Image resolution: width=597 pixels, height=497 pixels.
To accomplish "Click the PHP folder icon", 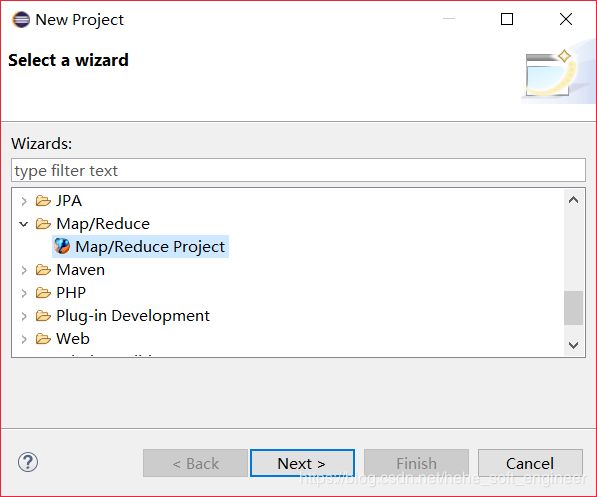I will pyautogui.click(x=43, y=292).
